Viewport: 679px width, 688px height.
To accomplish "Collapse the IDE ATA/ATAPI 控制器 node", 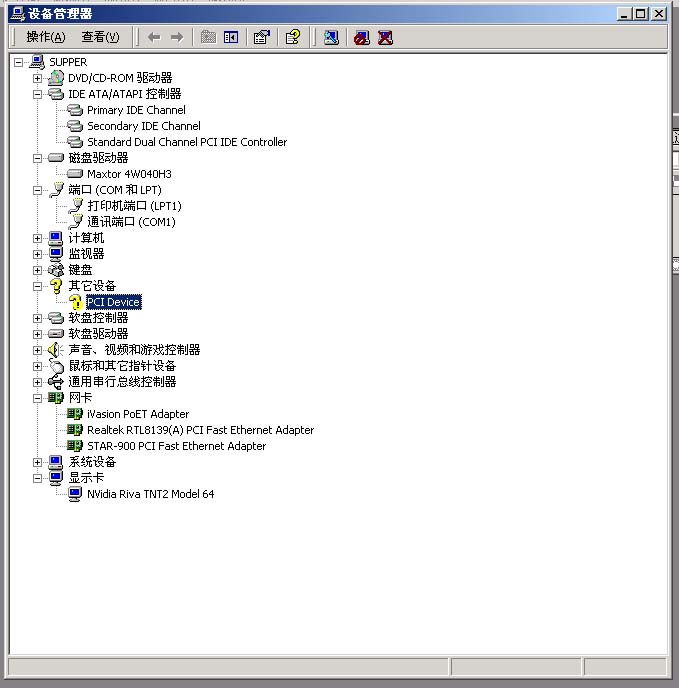I will click(37, 94).
